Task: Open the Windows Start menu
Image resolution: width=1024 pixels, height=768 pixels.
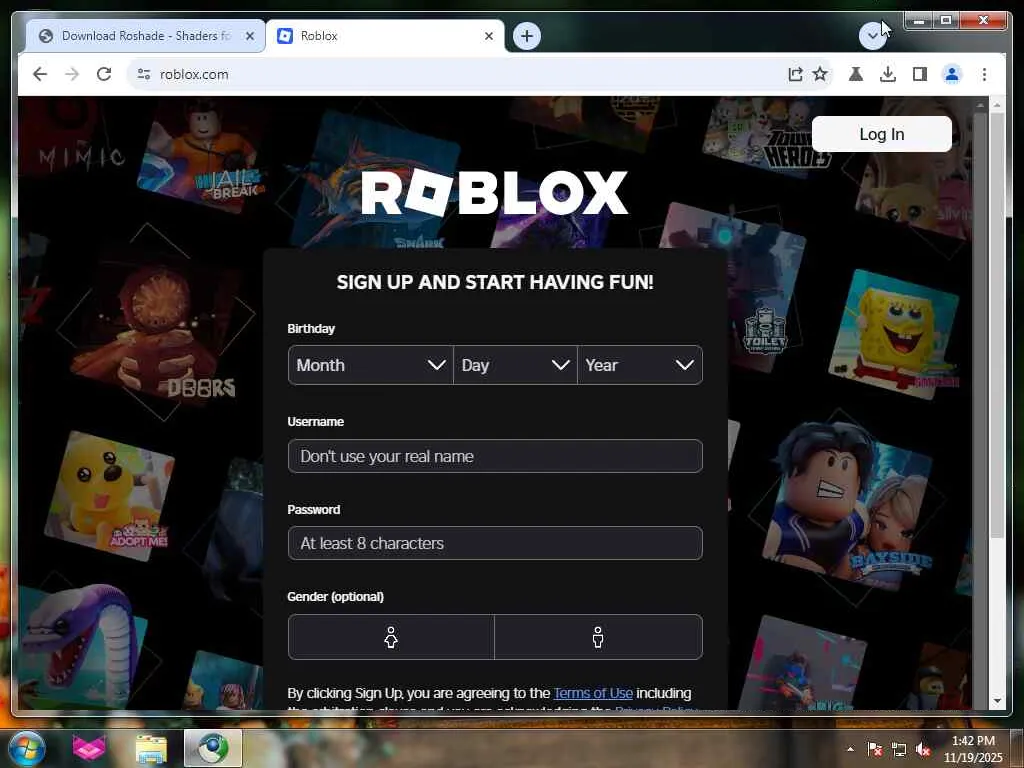Action: click(x=26, y=748)
